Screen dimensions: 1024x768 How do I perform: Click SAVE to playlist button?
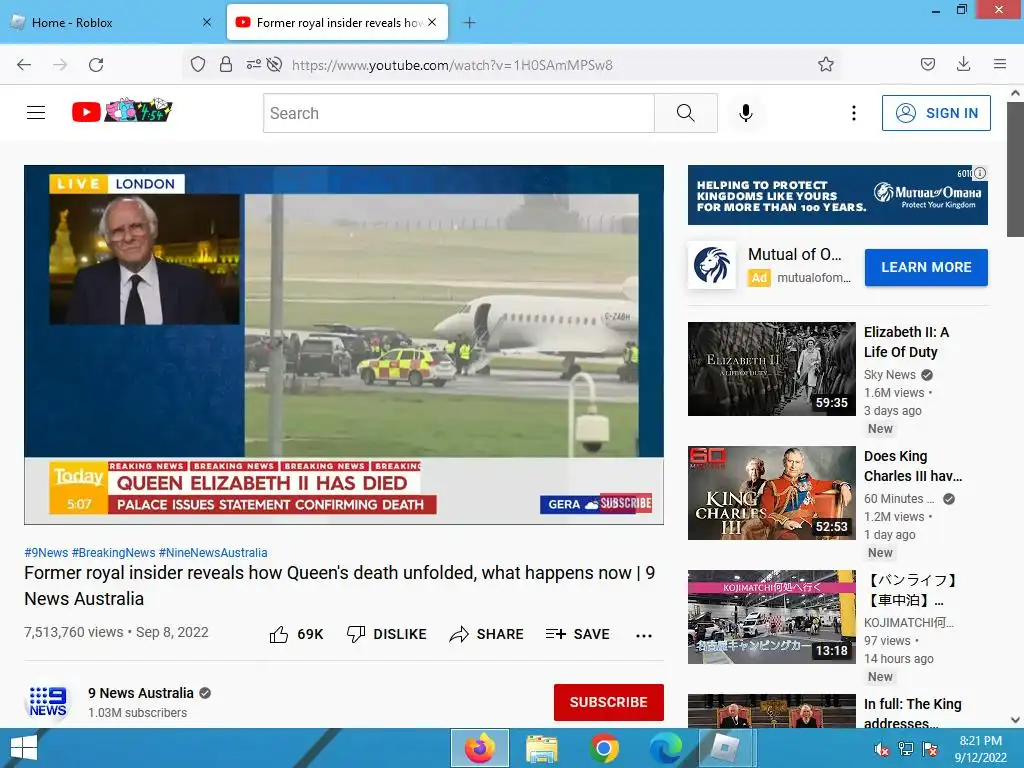click(578, 634)
